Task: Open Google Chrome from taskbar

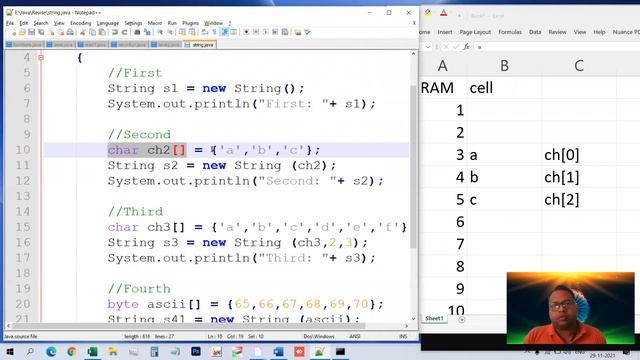Action: pyautogui.click(x=72, y=351)
